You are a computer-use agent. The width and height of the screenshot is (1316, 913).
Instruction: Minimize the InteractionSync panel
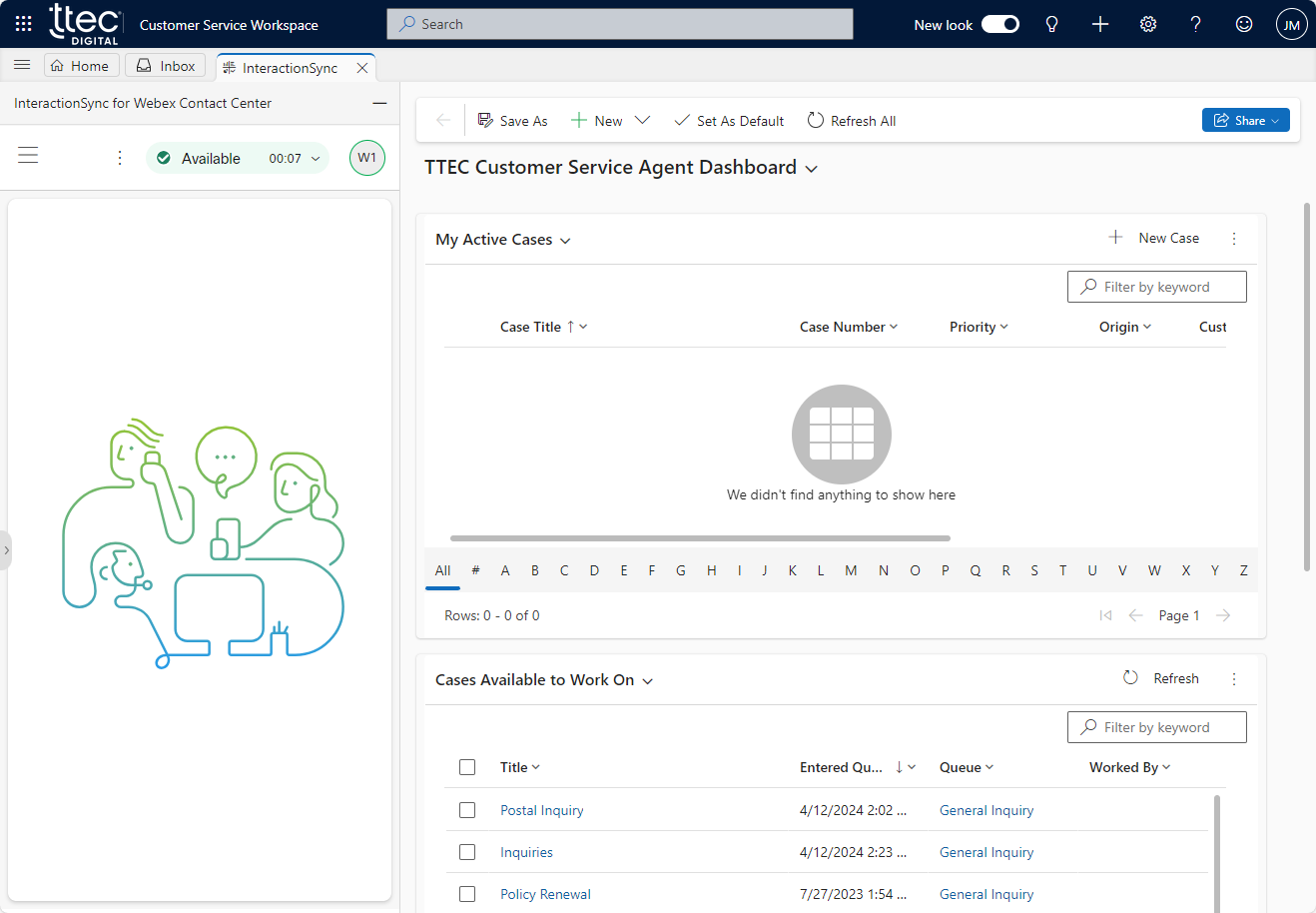[379, 103]
